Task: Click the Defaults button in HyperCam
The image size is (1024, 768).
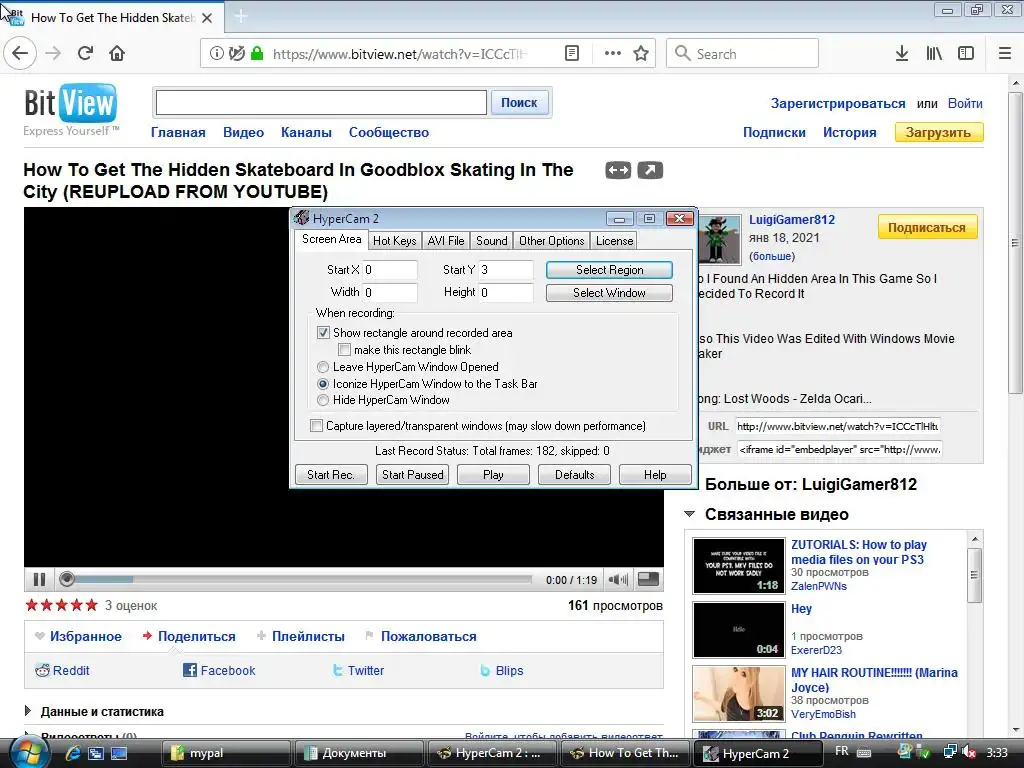Action: 575,475
